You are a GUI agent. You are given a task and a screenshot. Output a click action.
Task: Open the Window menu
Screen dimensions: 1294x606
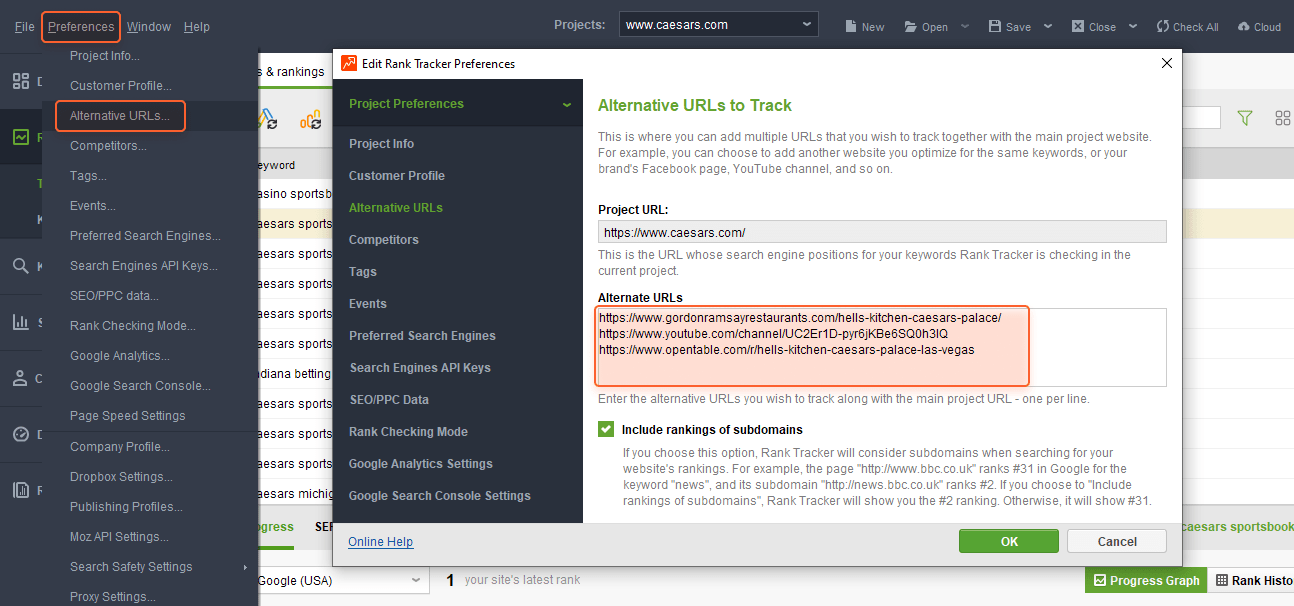(x=149, y=27)
